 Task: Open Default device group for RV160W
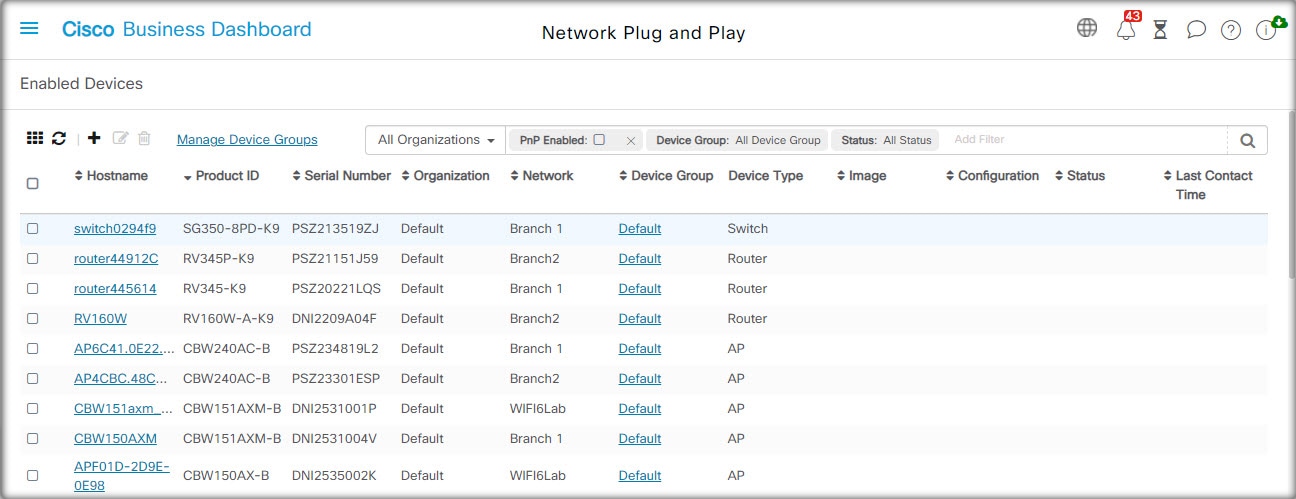click(640, 318)
